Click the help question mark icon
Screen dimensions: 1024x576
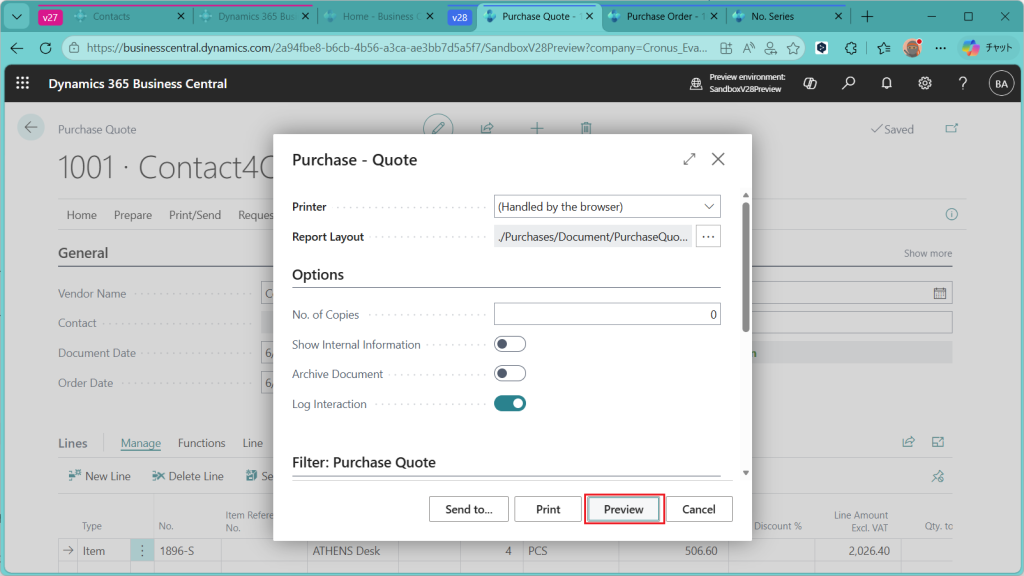(963, 84)
